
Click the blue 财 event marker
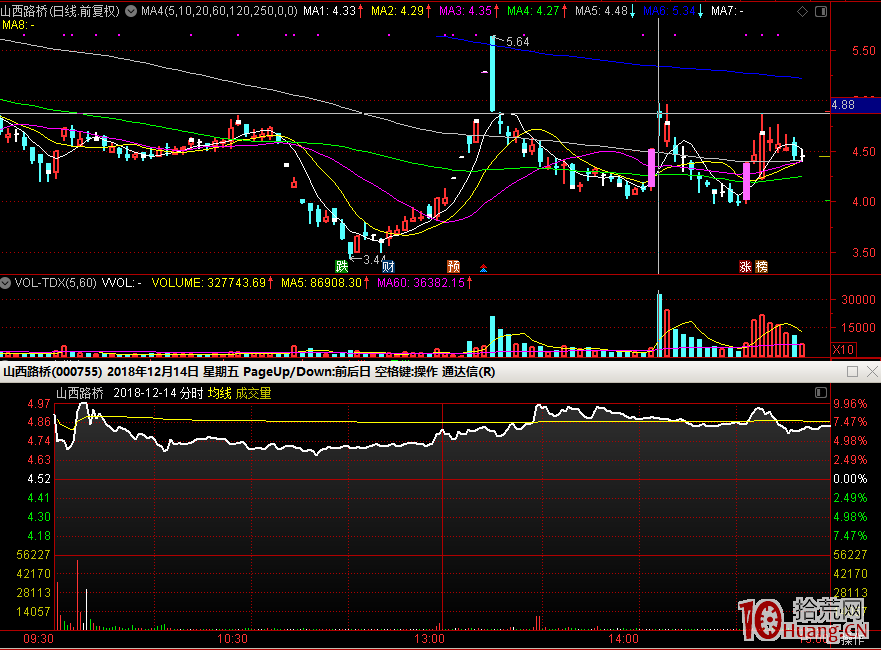click(x=388, y=266)
